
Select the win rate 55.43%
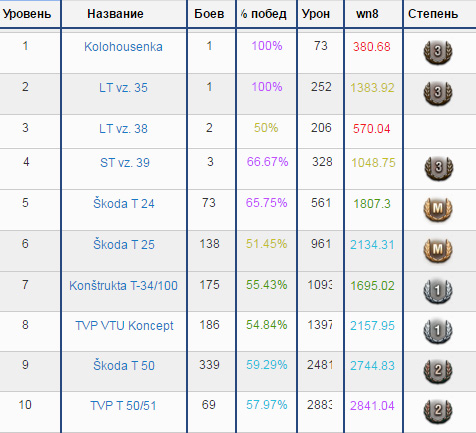point(267,285)
